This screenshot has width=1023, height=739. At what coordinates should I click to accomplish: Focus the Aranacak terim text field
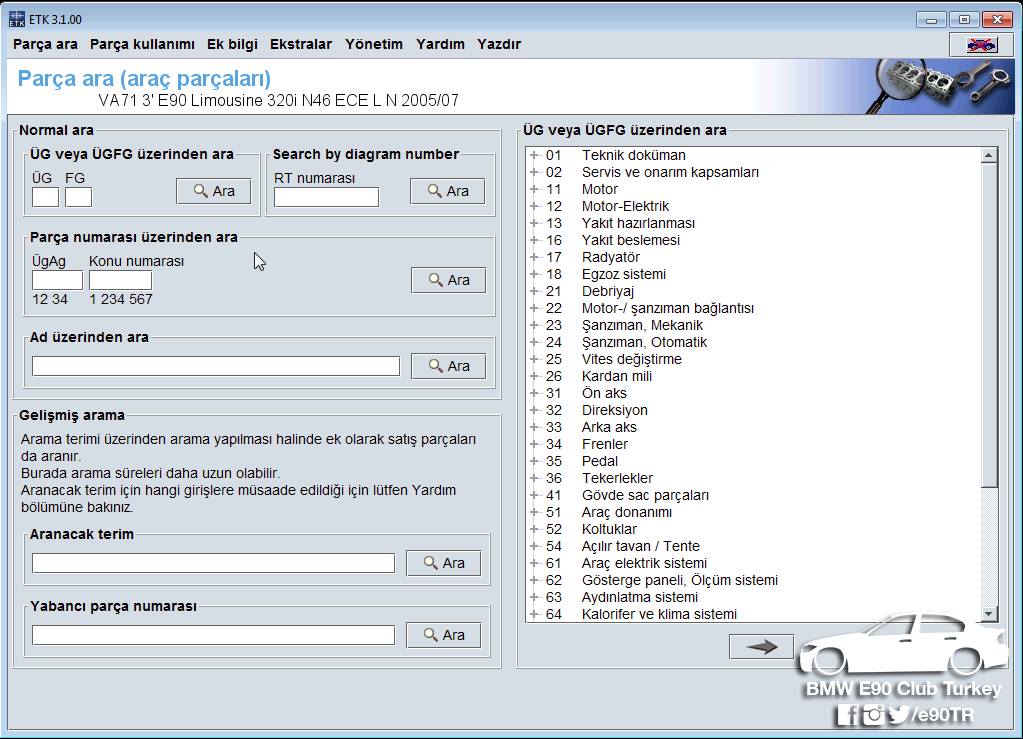coord(213,563)
